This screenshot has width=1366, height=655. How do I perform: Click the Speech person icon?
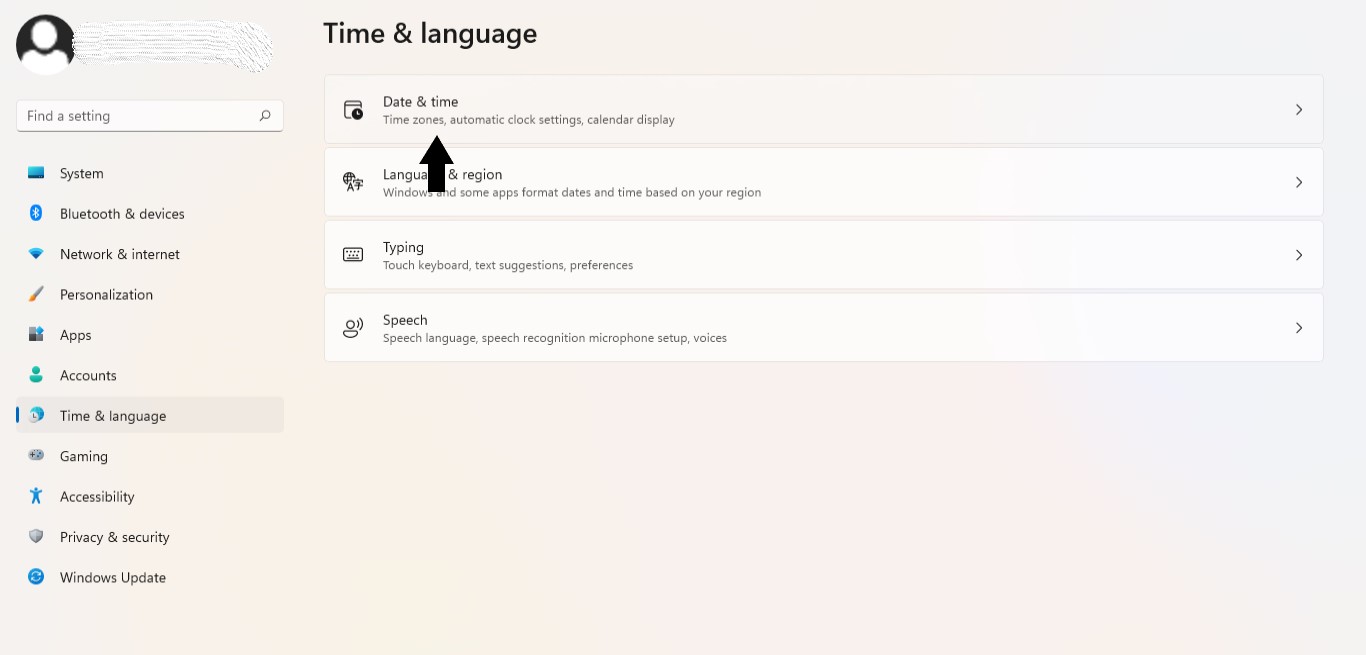tap(353, 328)
